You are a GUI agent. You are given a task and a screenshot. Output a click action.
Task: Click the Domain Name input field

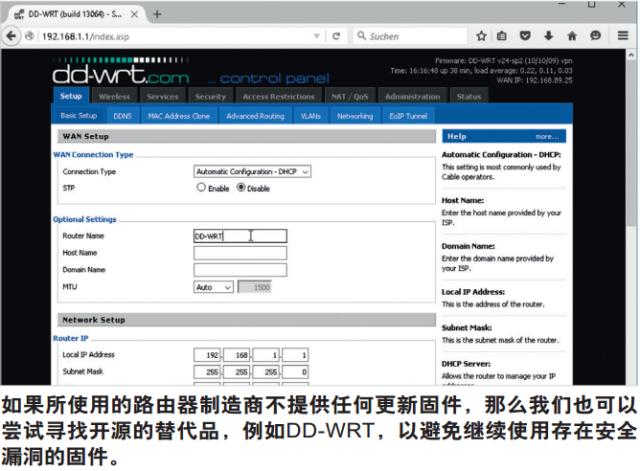tap(240, 270)
